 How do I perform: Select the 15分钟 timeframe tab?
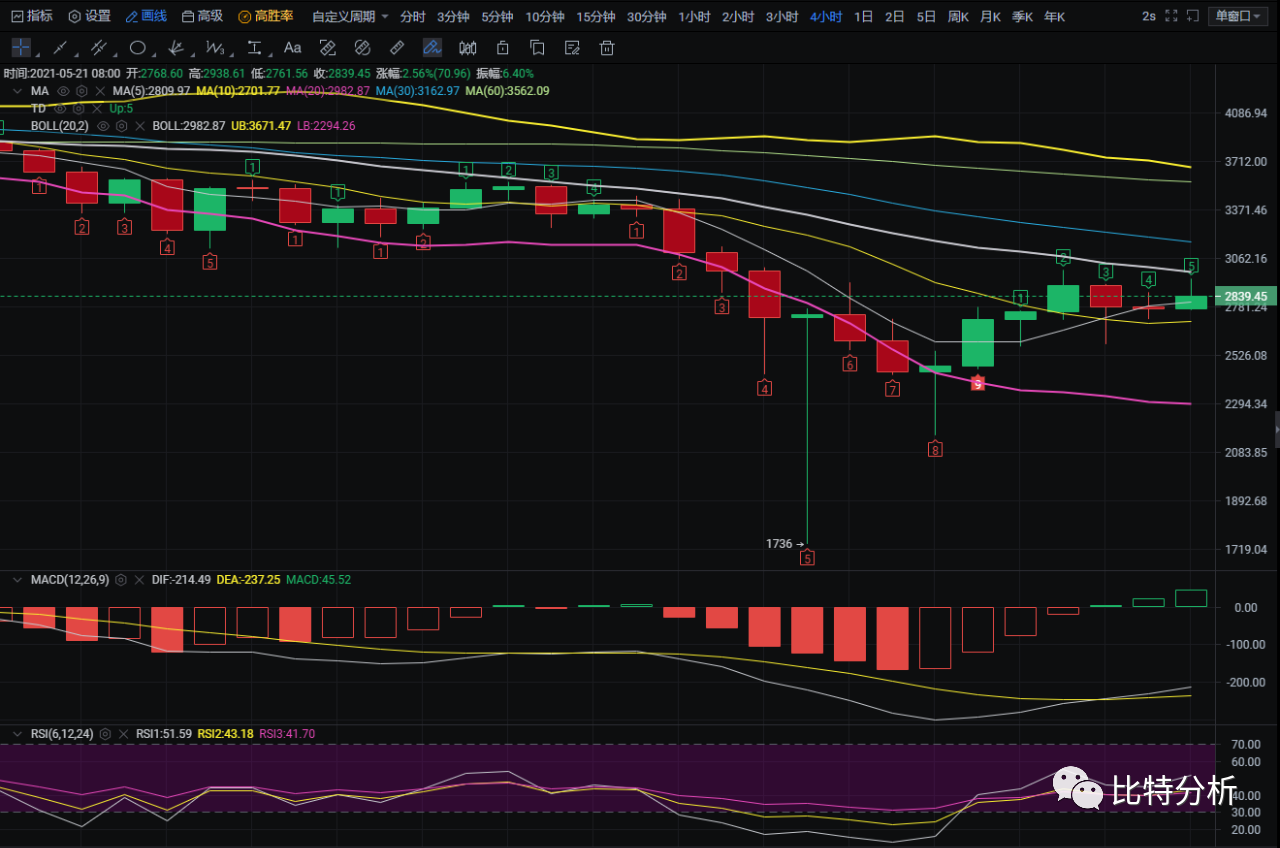(596, 16)
